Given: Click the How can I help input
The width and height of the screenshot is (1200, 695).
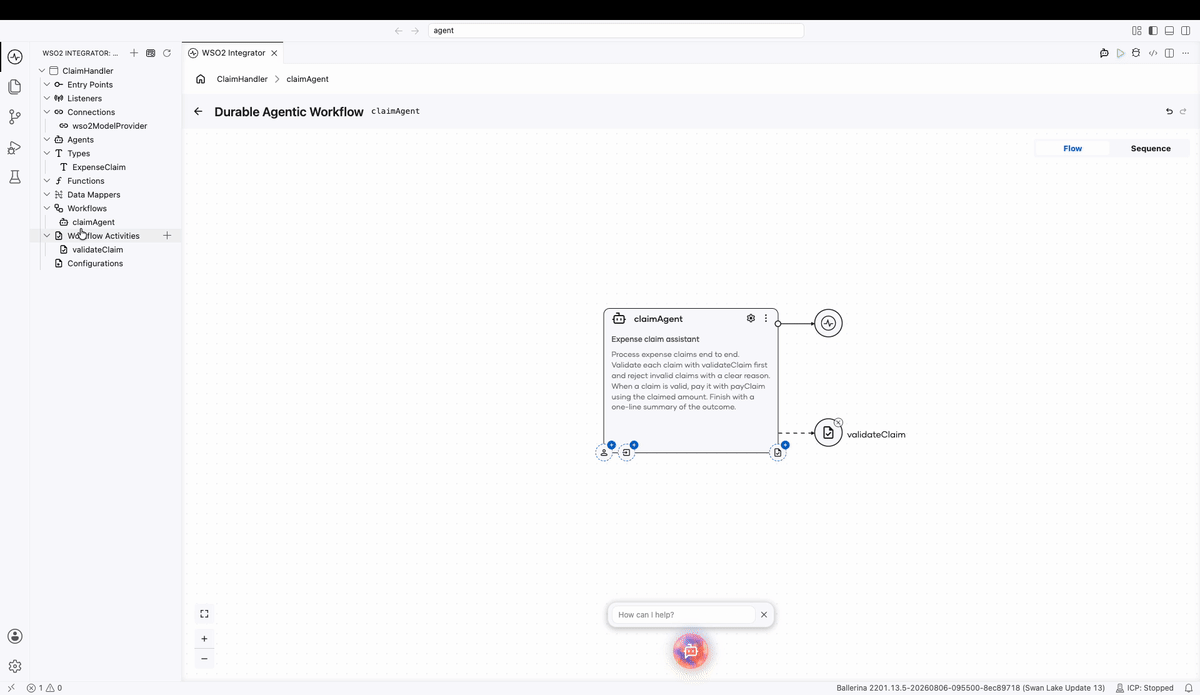Looking at the screenshot, I should [x=684, y=615].
